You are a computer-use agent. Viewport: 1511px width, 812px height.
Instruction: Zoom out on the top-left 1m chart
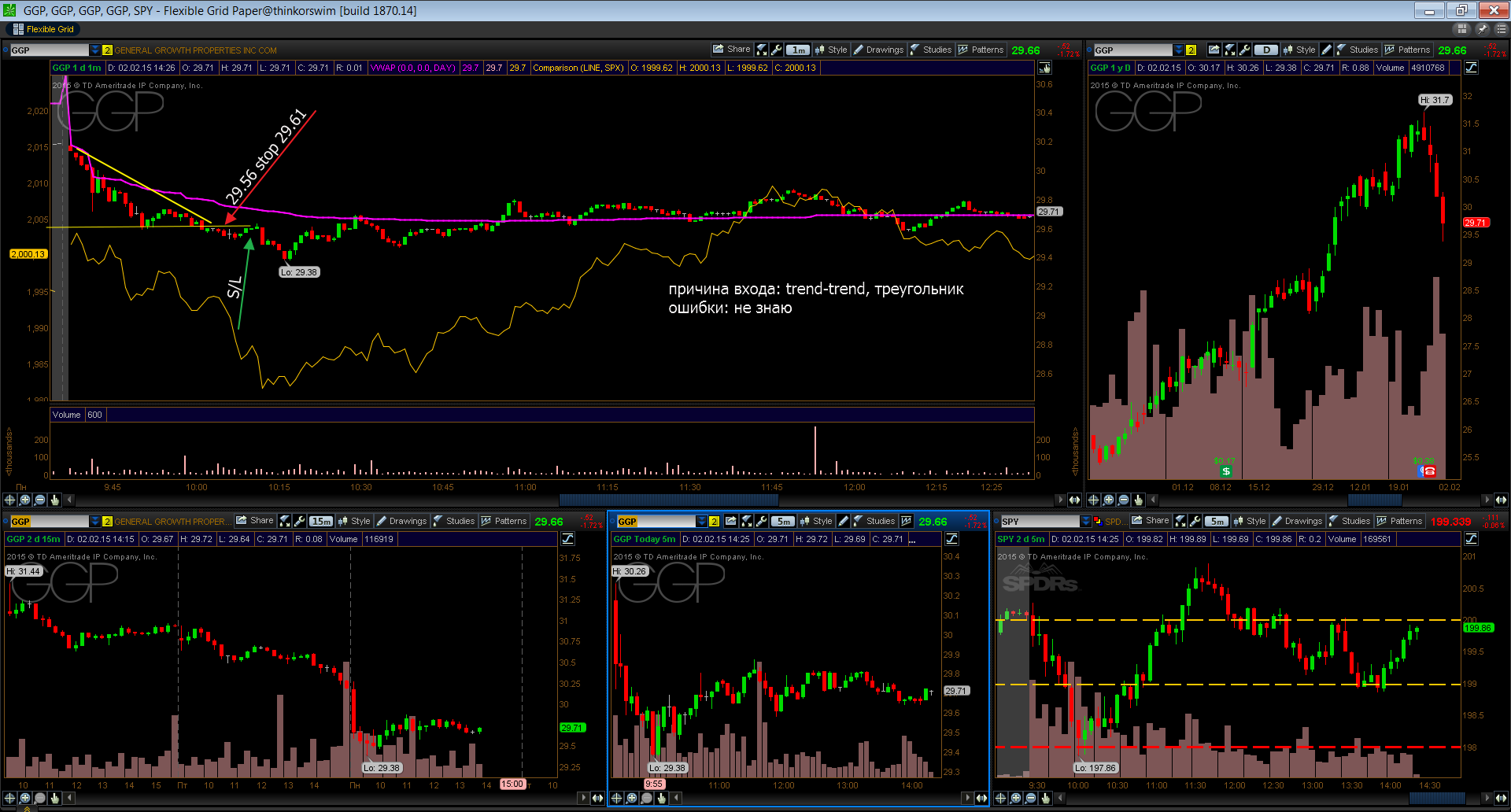[x=40, y=500]
